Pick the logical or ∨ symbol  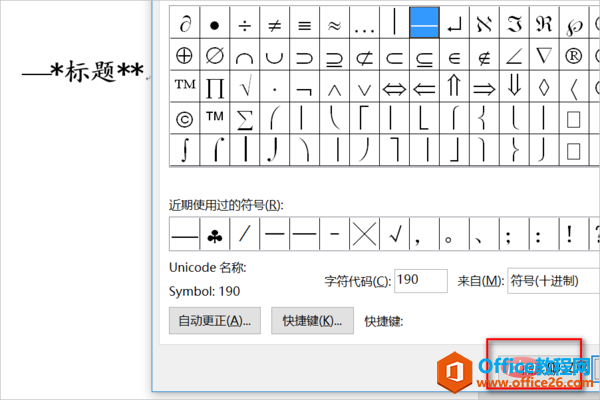(x=364, y=86)
